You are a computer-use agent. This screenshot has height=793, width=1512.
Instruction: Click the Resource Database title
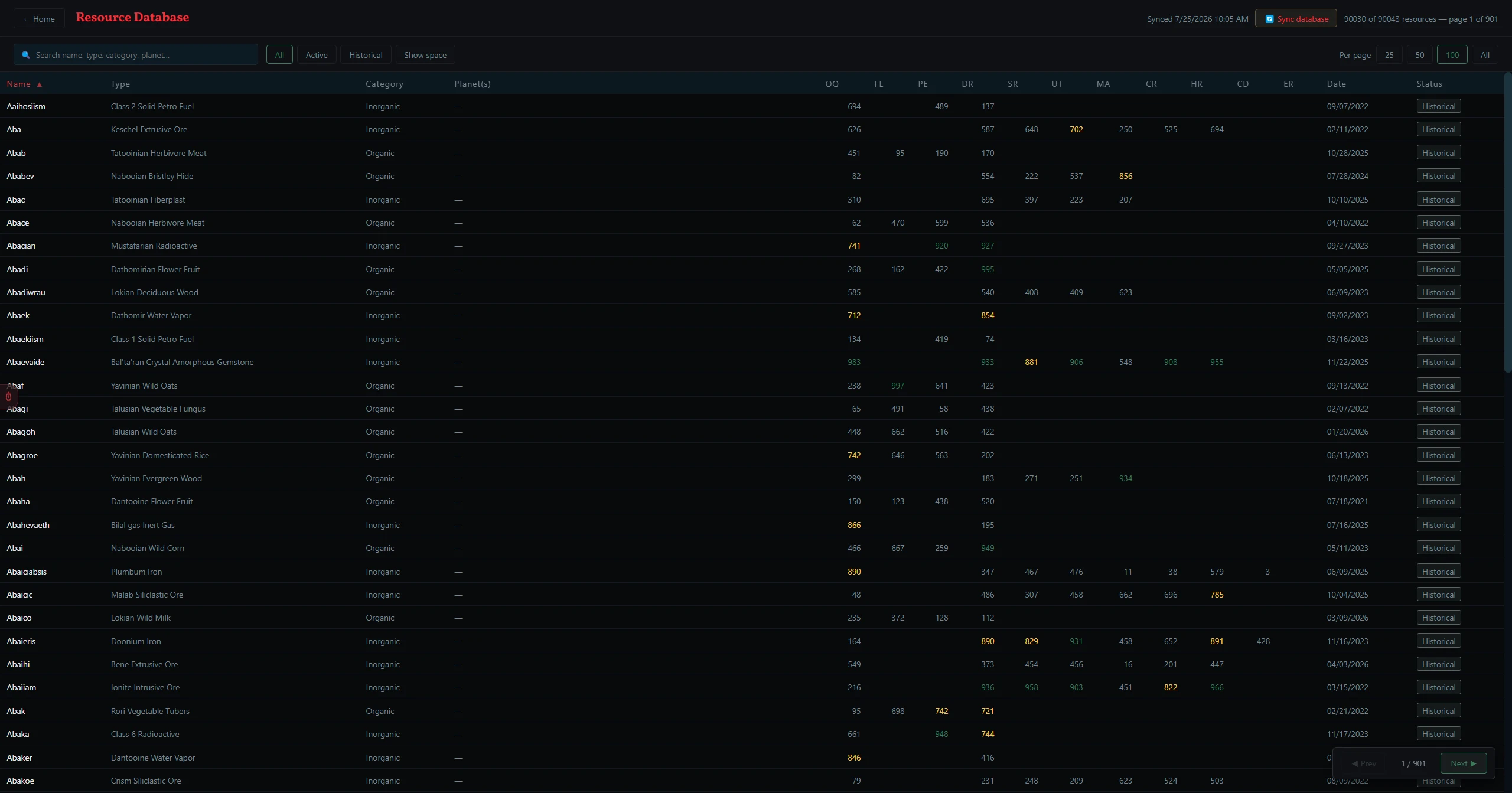point(132,18)
